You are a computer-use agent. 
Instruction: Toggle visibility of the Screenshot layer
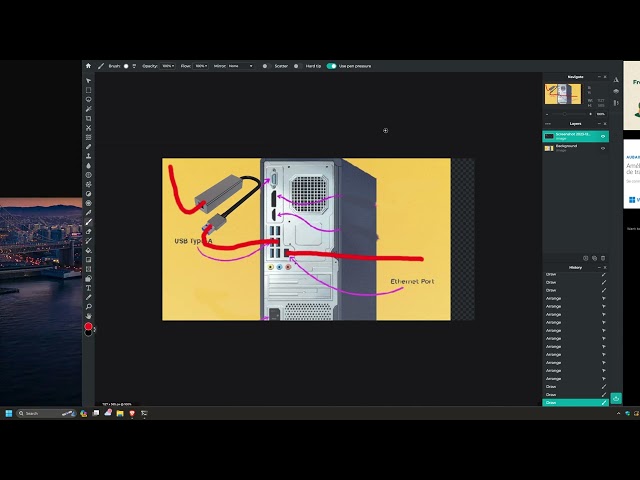click(603, 135)
